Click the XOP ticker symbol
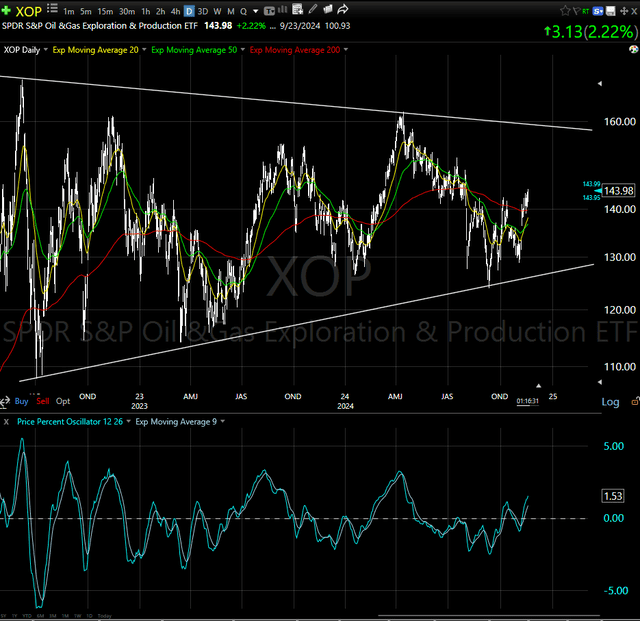This screenshot has height=621, width=640. pos(29,11)
